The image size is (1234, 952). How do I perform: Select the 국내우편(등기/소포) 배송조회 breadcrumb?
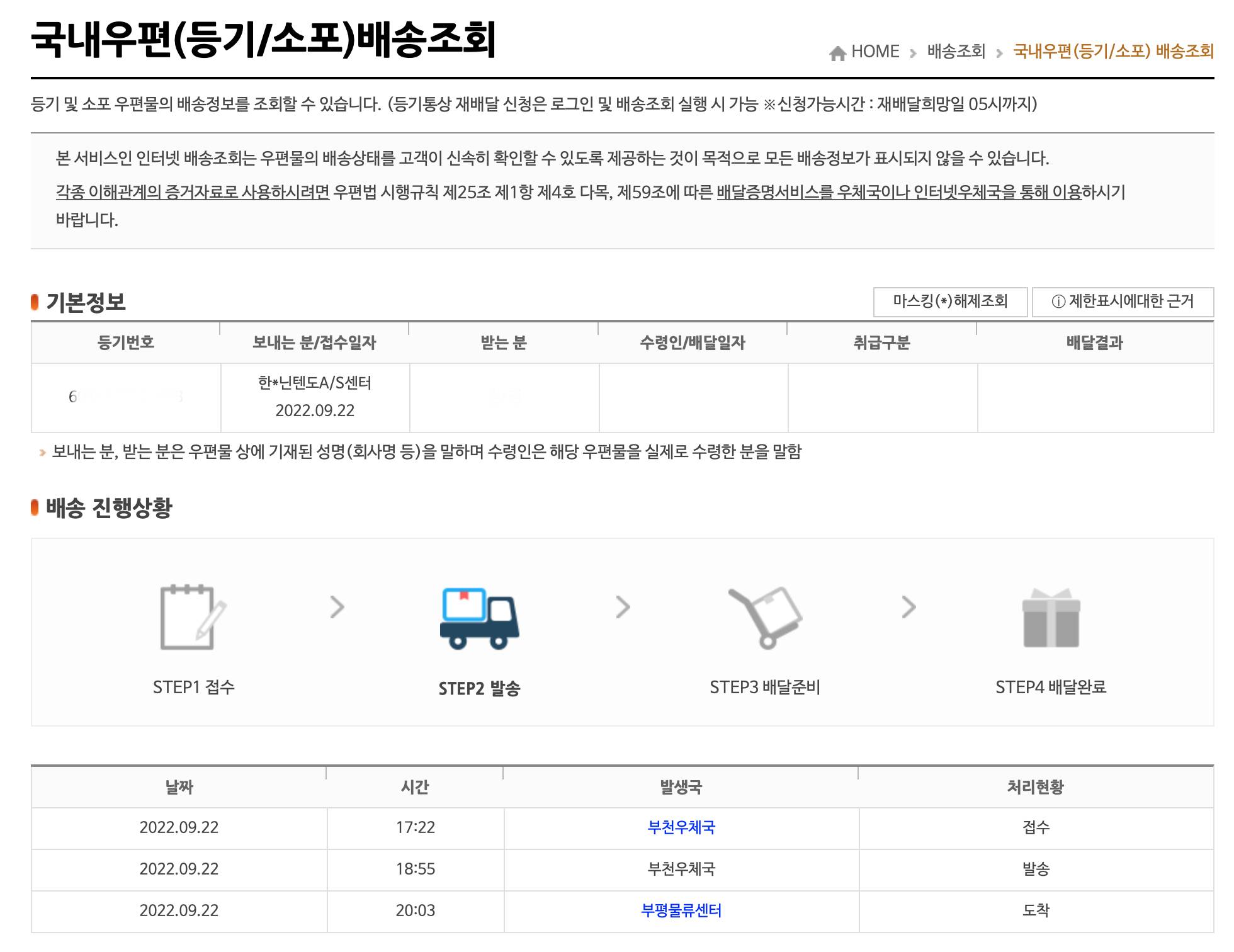pos(1113,52)
